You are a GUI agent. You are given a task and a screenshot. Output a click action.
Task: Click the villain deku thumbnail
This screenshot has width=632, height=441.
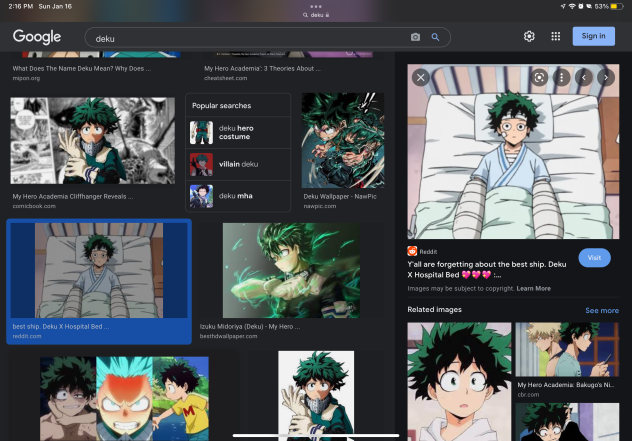click(202, 164)
